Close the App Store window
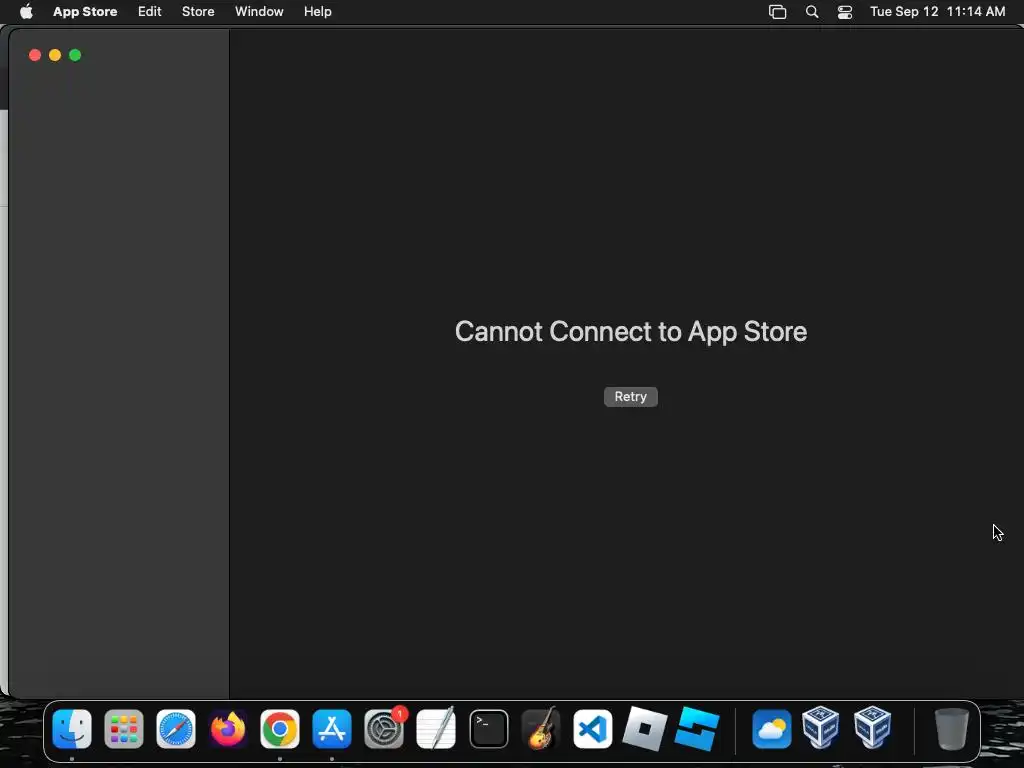1024x768 pixels. coord(35,55)
